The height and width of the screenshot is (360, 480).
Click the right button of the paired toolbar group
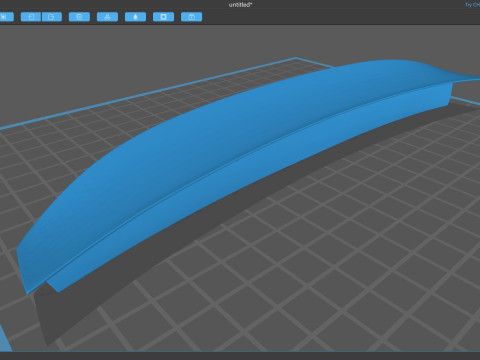click(52, 17)
